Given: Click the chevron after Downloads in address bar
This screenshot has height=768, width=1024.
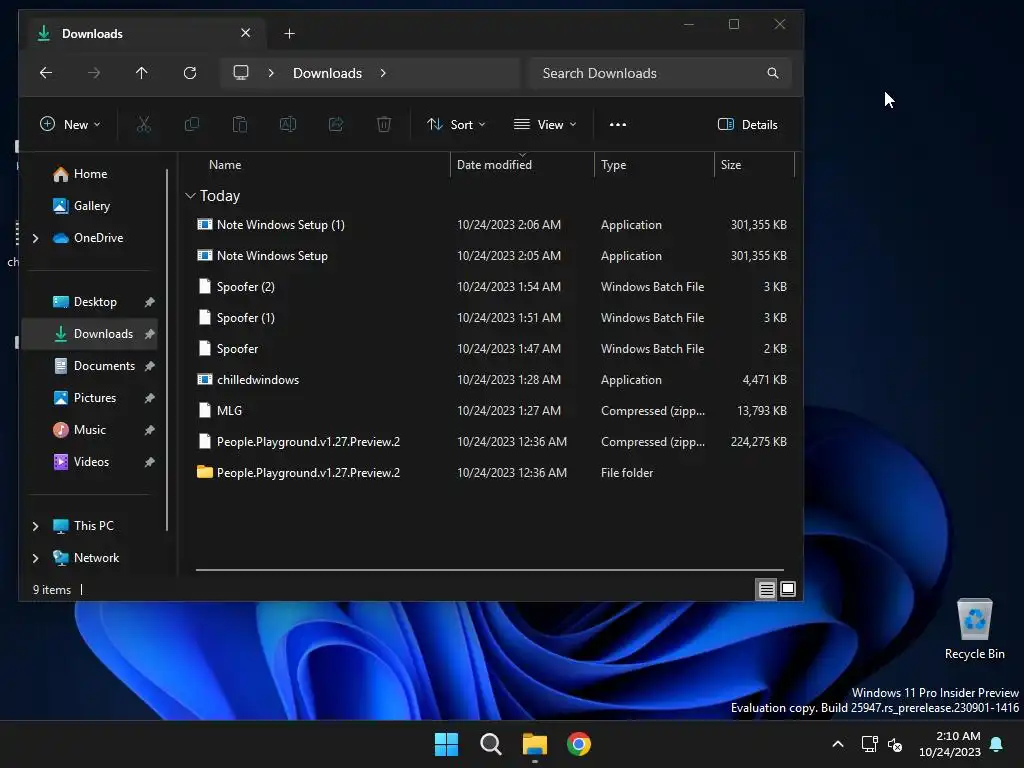Looking at the screenshot, I should [x=383, y=73].
